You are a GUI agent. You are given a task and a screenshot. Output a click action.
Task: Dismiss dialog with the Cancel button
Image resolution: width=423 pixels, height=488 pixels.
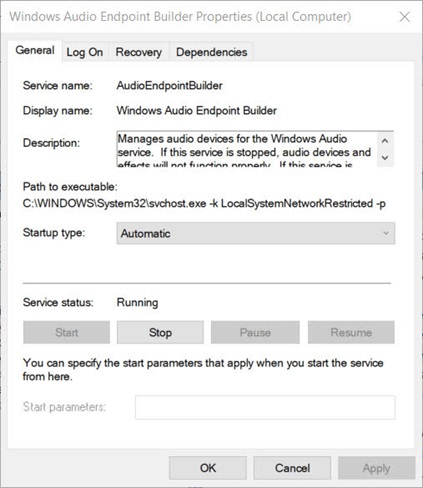point(292,468)
